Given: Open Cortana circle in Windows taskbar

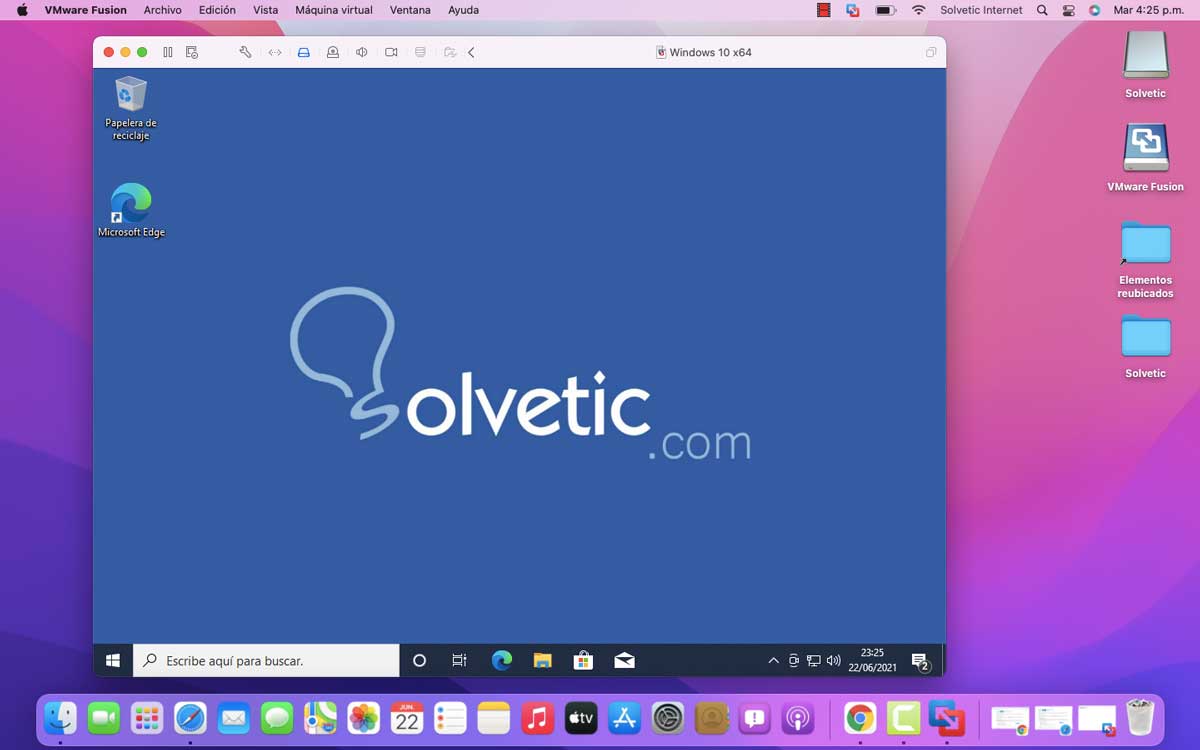Looking at the screenshot, I should [420, 660].
